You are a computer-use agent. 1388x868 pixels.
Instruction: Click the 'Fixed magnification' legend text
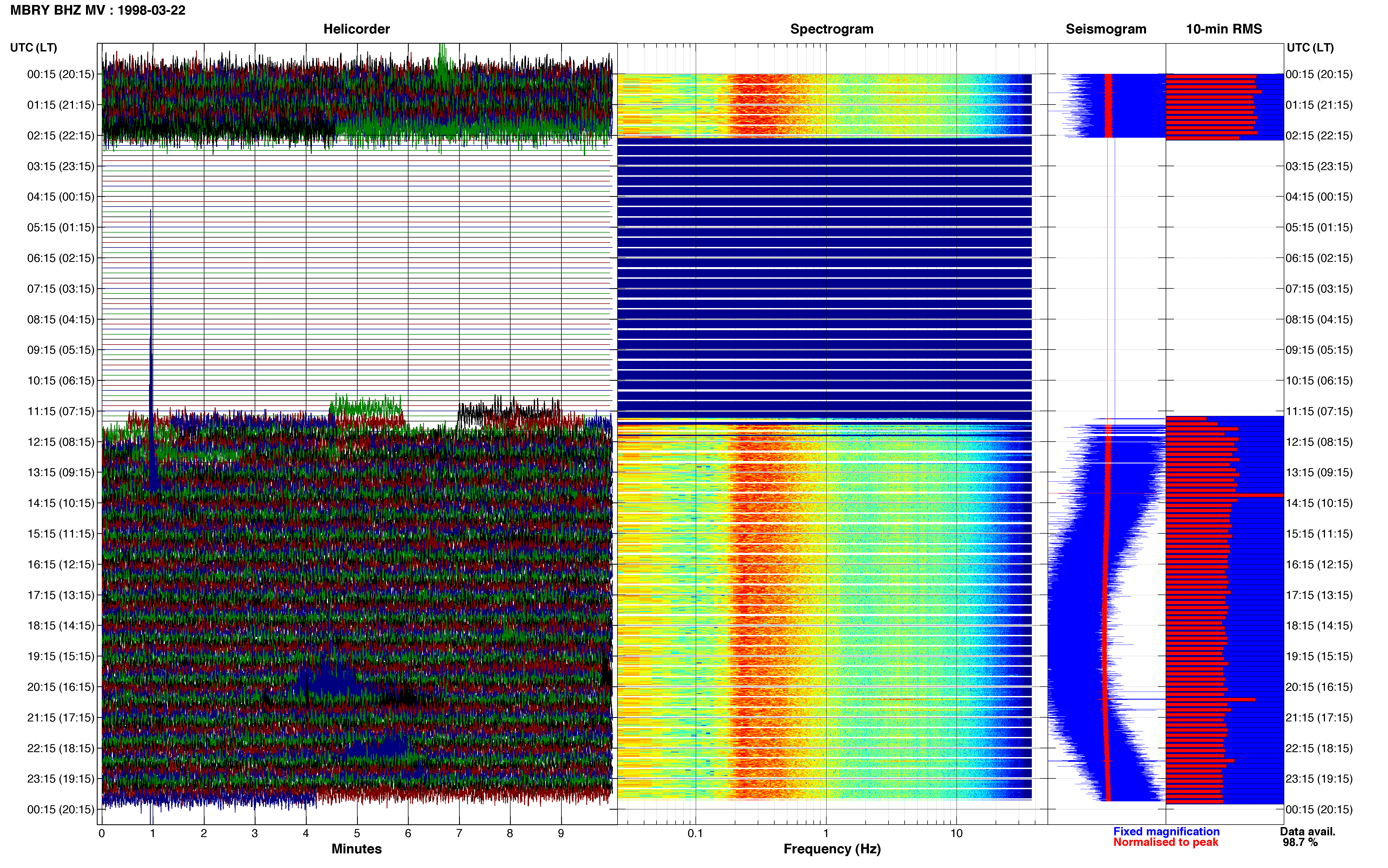coord(1166,832)
